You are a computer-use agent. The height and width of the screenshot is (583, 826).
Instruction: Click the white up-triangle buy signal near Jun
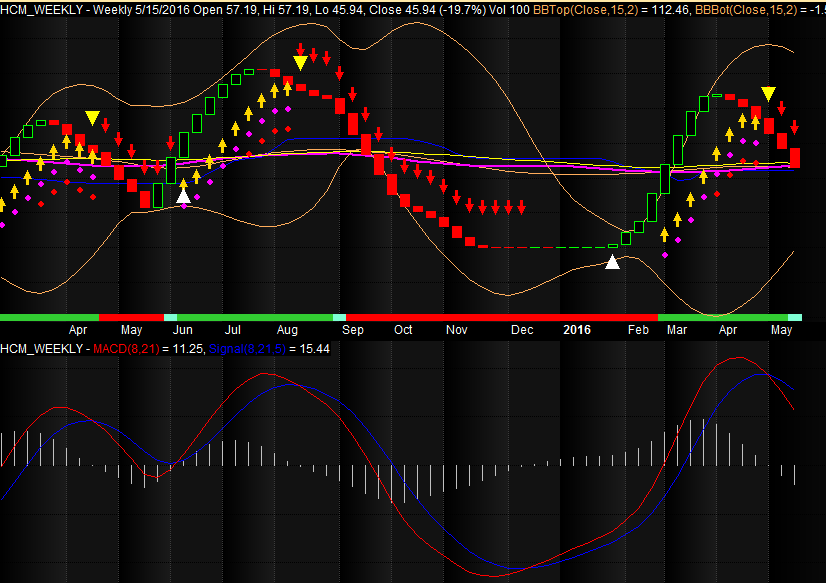[183, 196]
